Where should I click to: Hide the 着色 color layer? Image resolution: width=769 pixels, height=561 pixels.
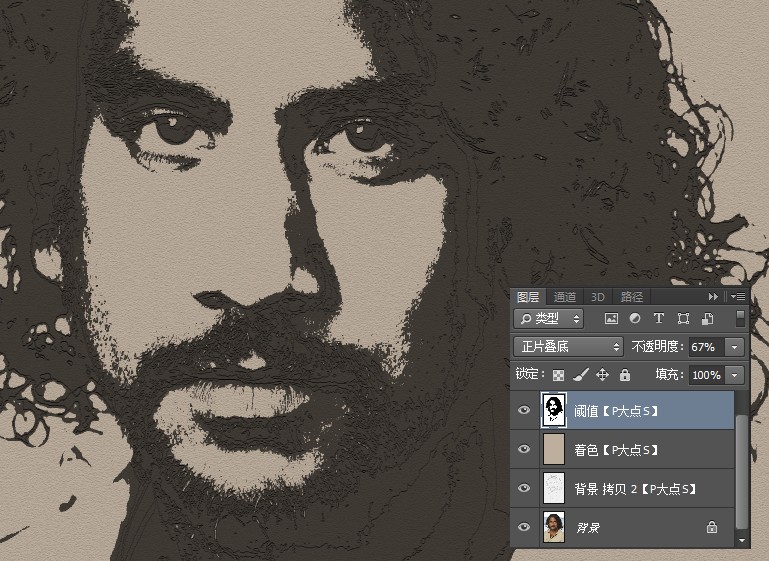[524, 449]
